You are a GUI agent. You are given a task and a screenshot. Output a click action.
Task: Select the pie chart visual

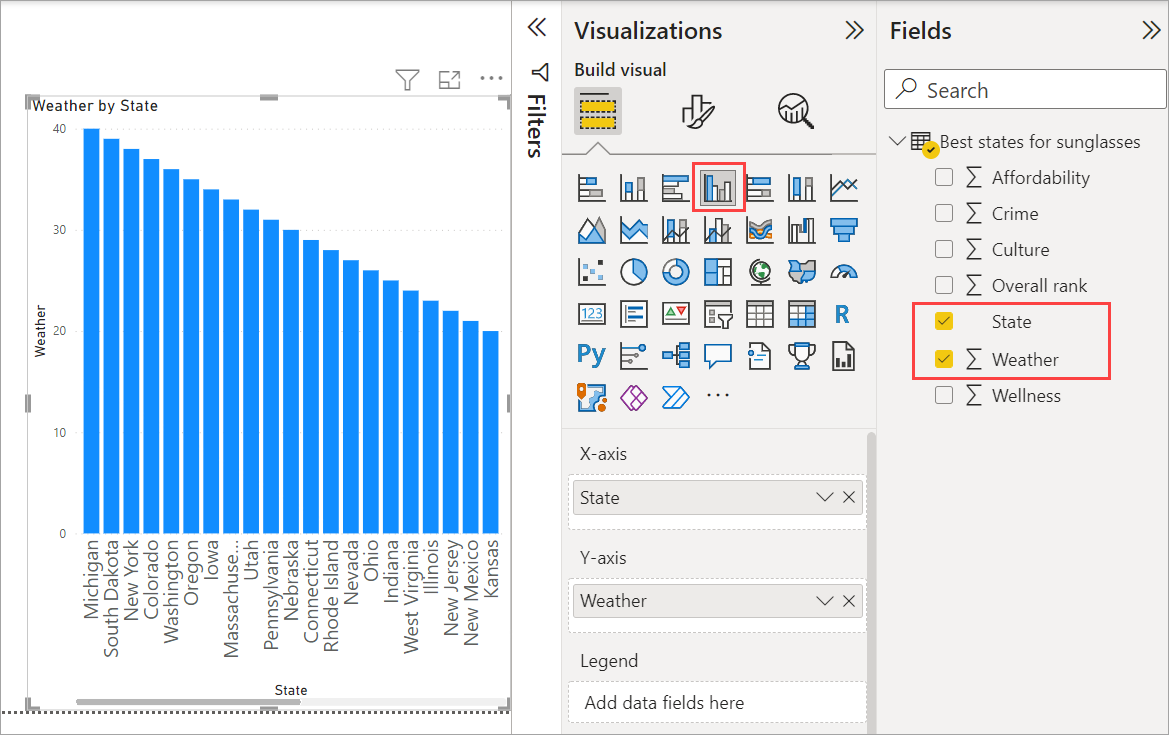pyautogui.click(x=633, y=271)
